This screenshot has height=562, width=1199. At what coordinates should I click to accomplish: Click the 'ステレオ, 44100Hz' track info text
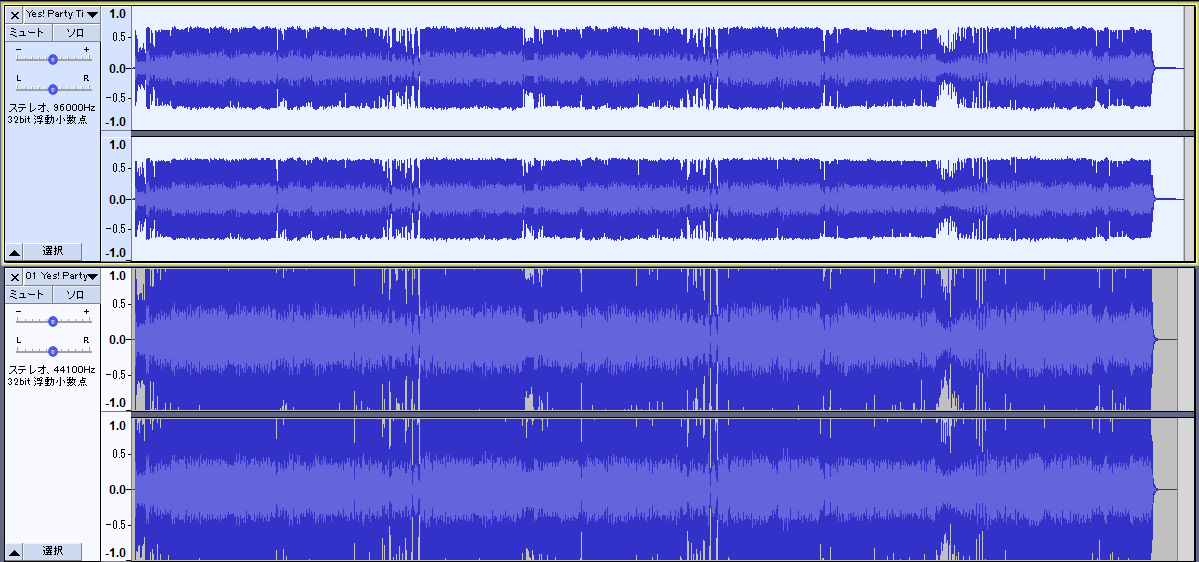click(x=51, y=369)
